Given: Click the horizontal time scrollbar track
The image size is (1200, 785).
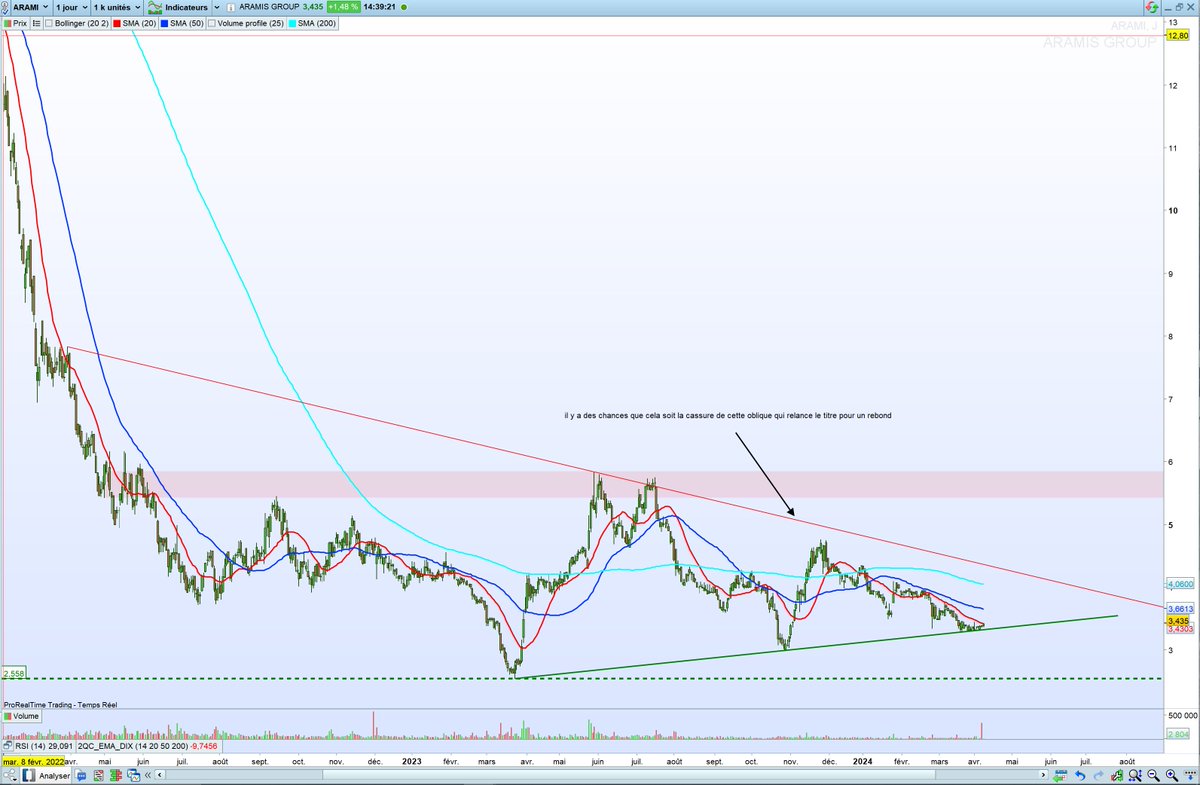Looking at the screenshot, I should tap(600, 775).
